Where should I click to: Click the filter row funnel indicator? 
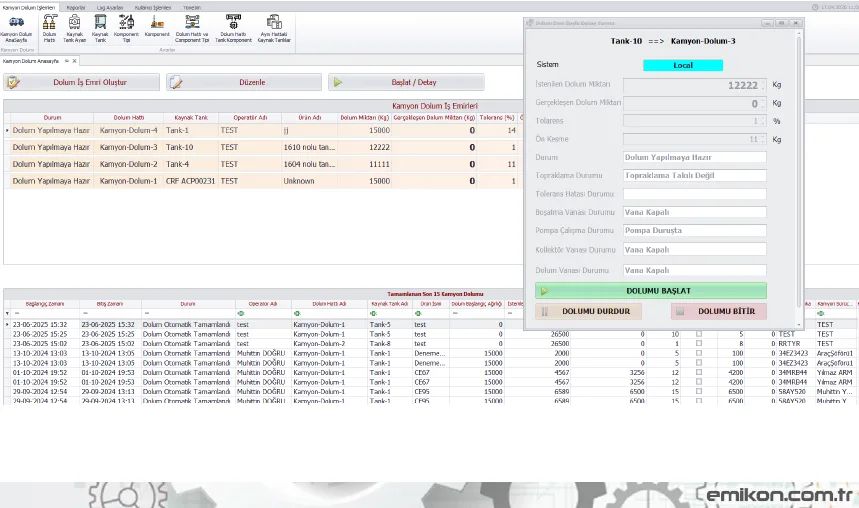[x=7, y=313]
